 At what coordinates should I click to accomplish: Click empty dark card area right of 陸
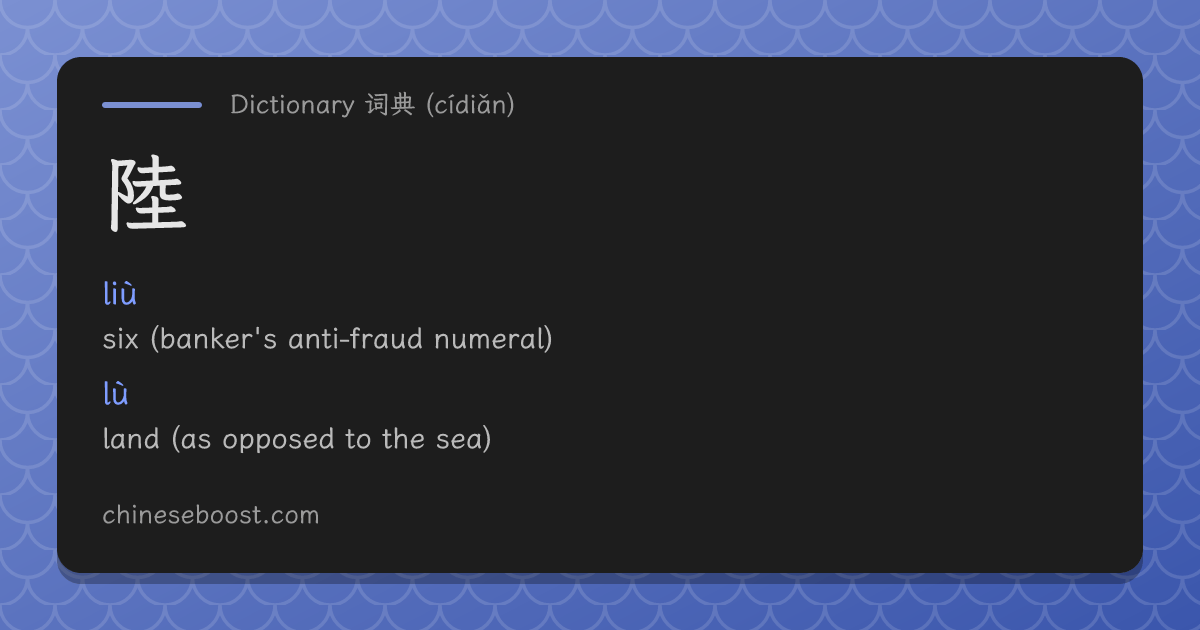tap(650, 200)
